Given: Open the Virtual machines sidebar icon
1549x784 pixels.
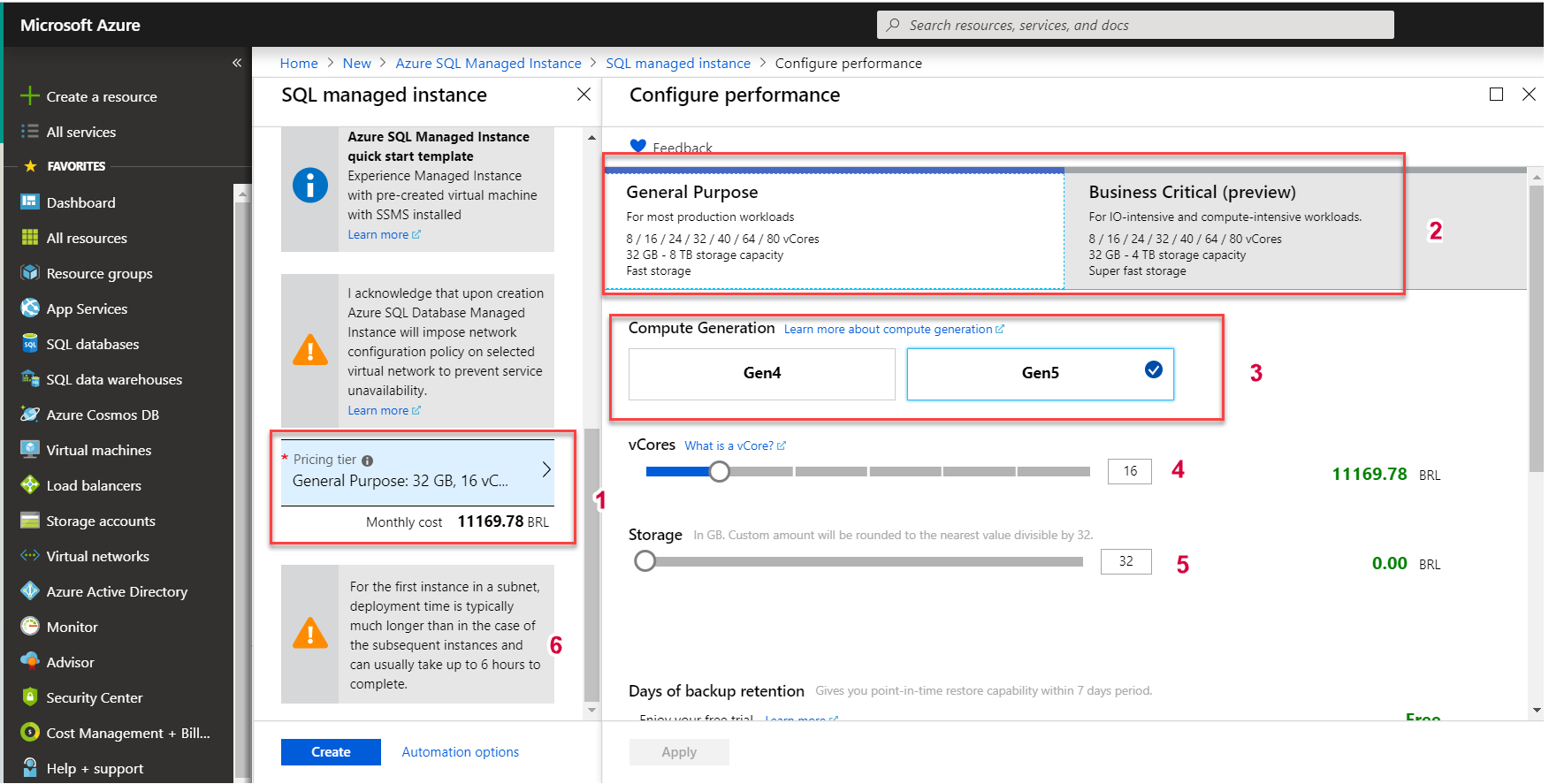Looking at the screenshot, I should (30, 450).
